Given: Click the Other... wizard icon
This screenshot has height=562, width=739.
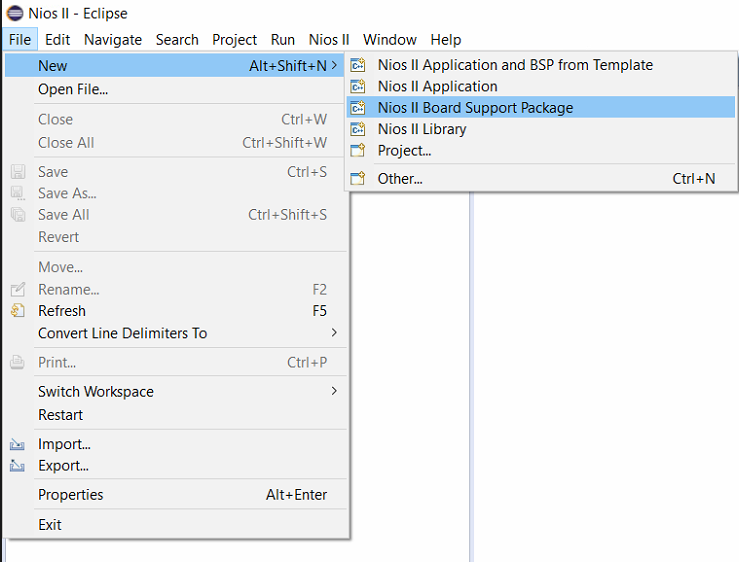Looking at the screenshot, I should click(358, 179).
